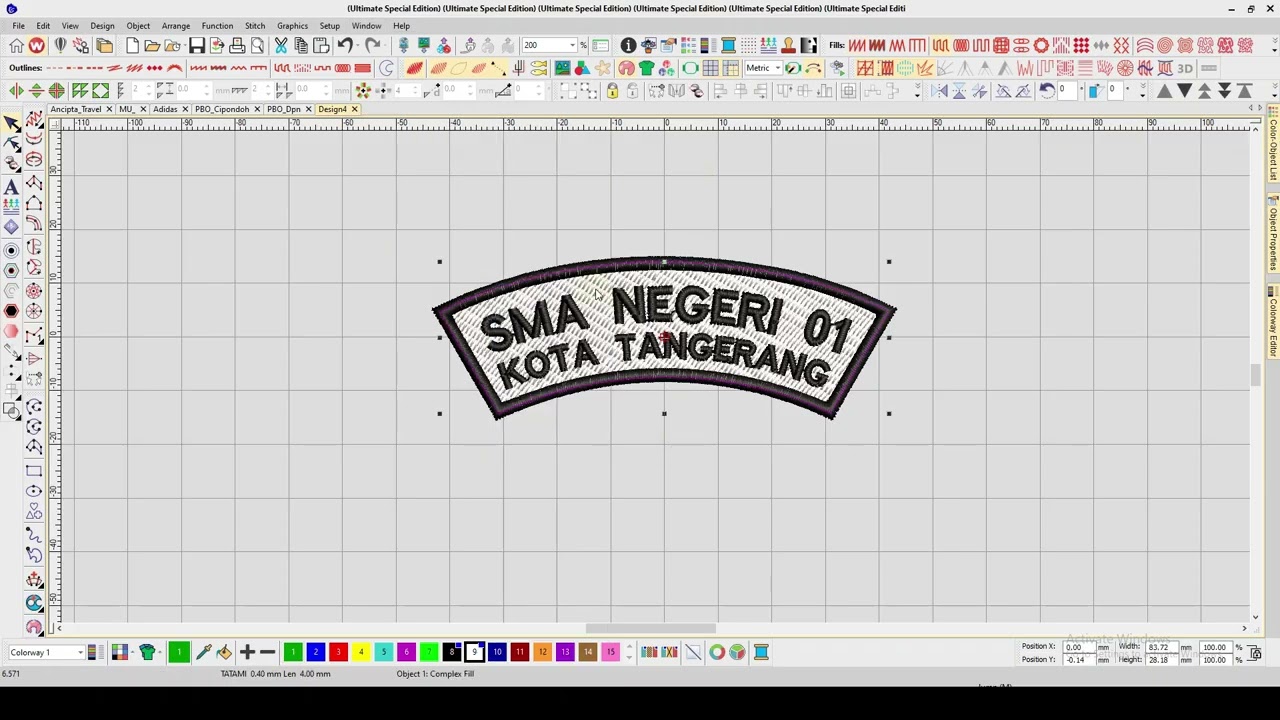Open the Window menu
The image size is (1280, 720).
pos(366,26)
